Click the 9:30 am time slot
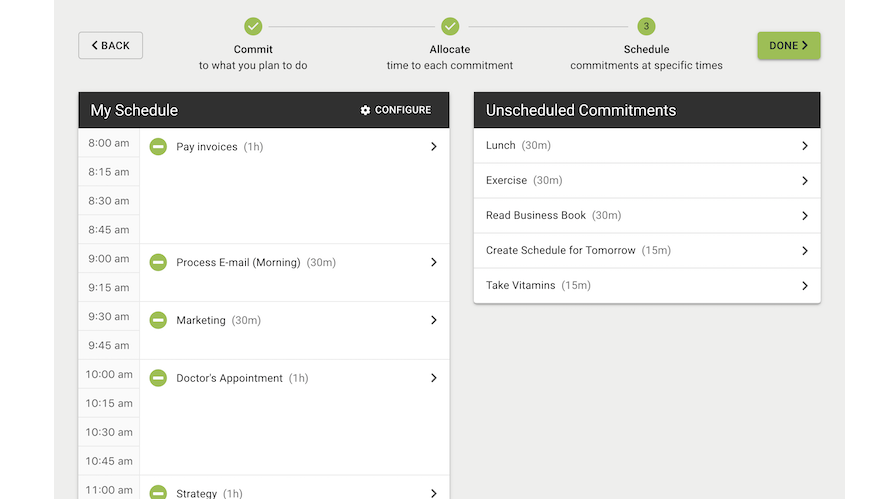This screenshot has width=890, height=500. coord(109,317)
